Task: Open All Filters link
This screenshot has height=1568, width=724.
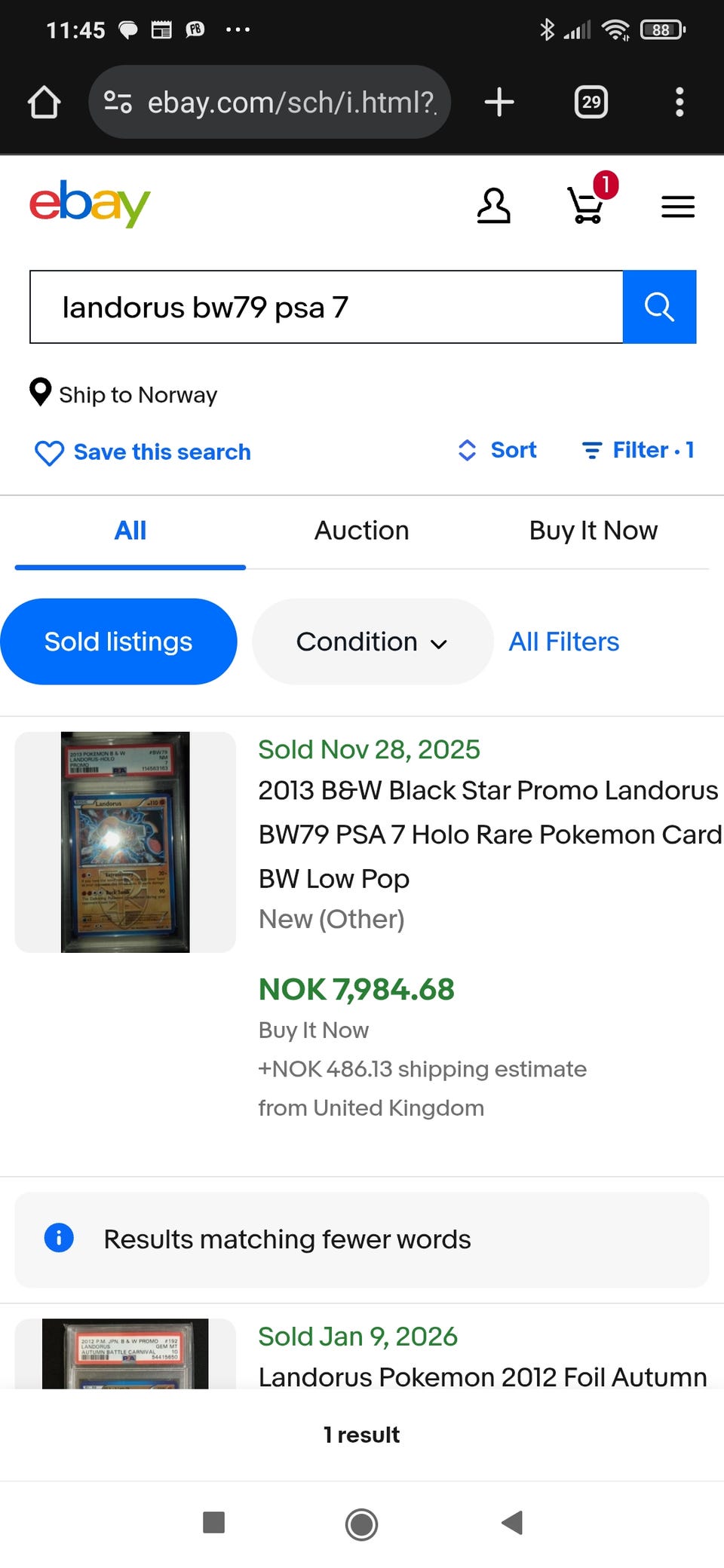Action: [x=563, y=642]
